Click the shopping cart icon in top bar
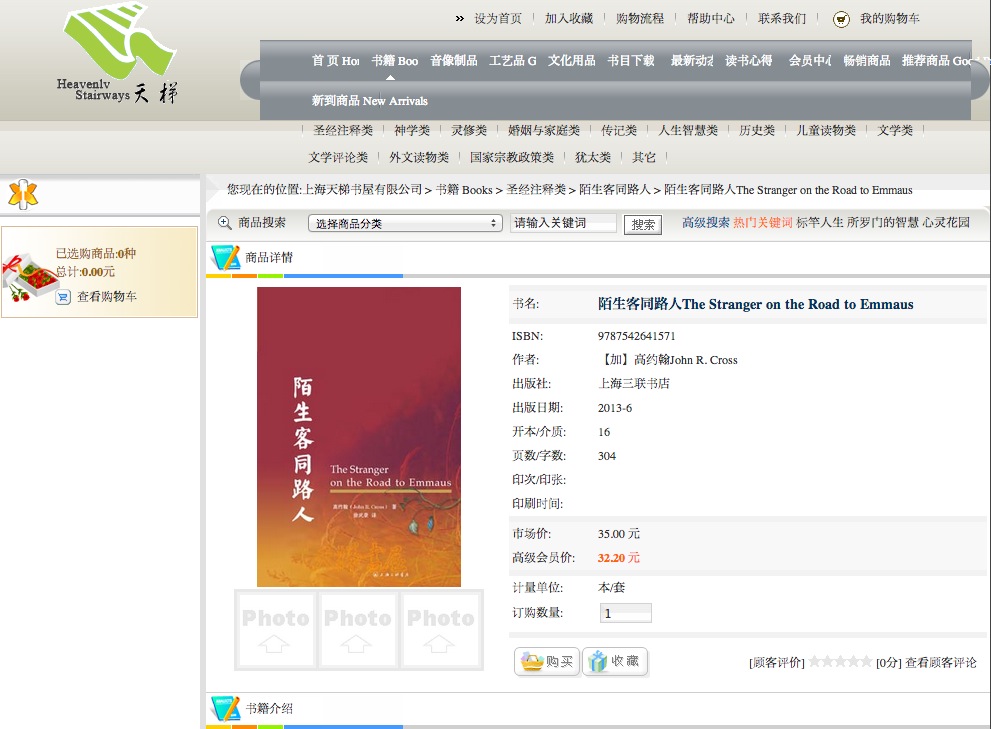 coord(841,19)
